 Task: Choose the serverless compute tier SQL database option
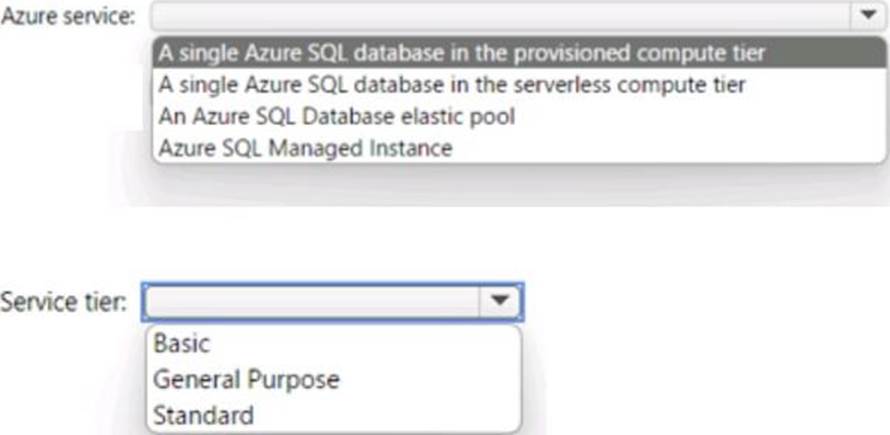(x=519, y=85)
